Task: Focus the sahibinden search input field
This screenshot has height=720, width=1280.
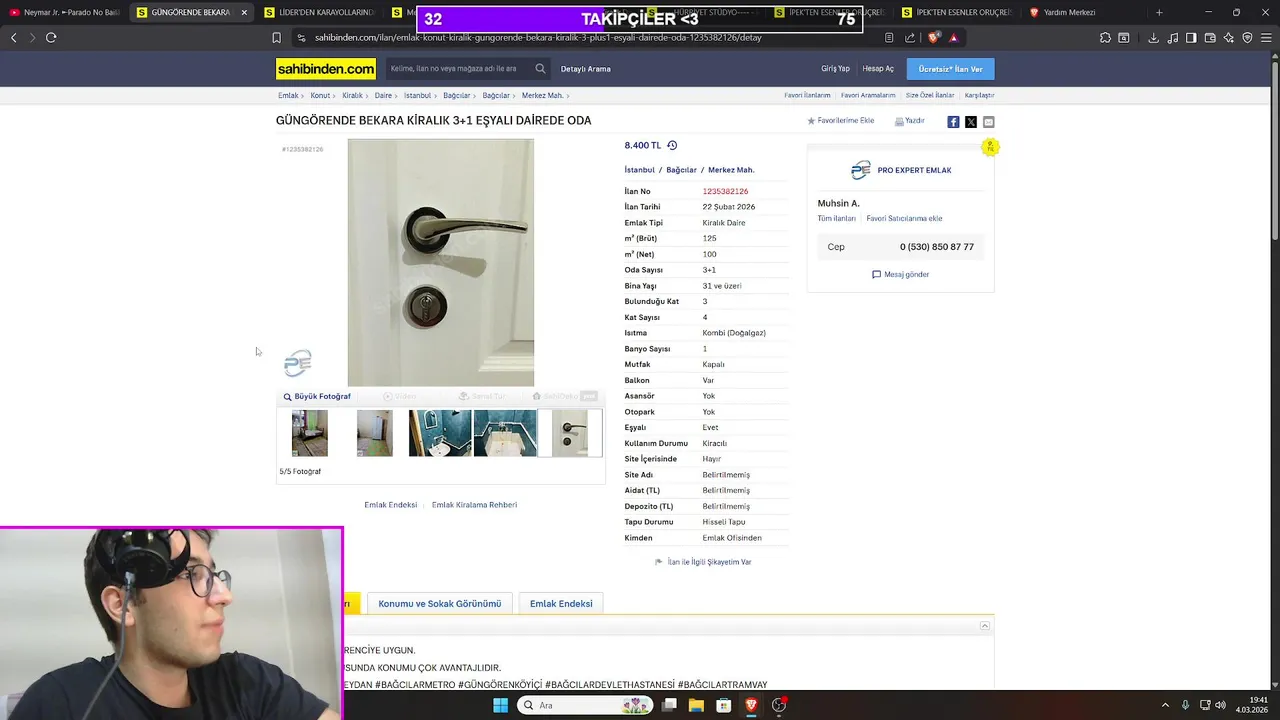Action: [459, 69]
